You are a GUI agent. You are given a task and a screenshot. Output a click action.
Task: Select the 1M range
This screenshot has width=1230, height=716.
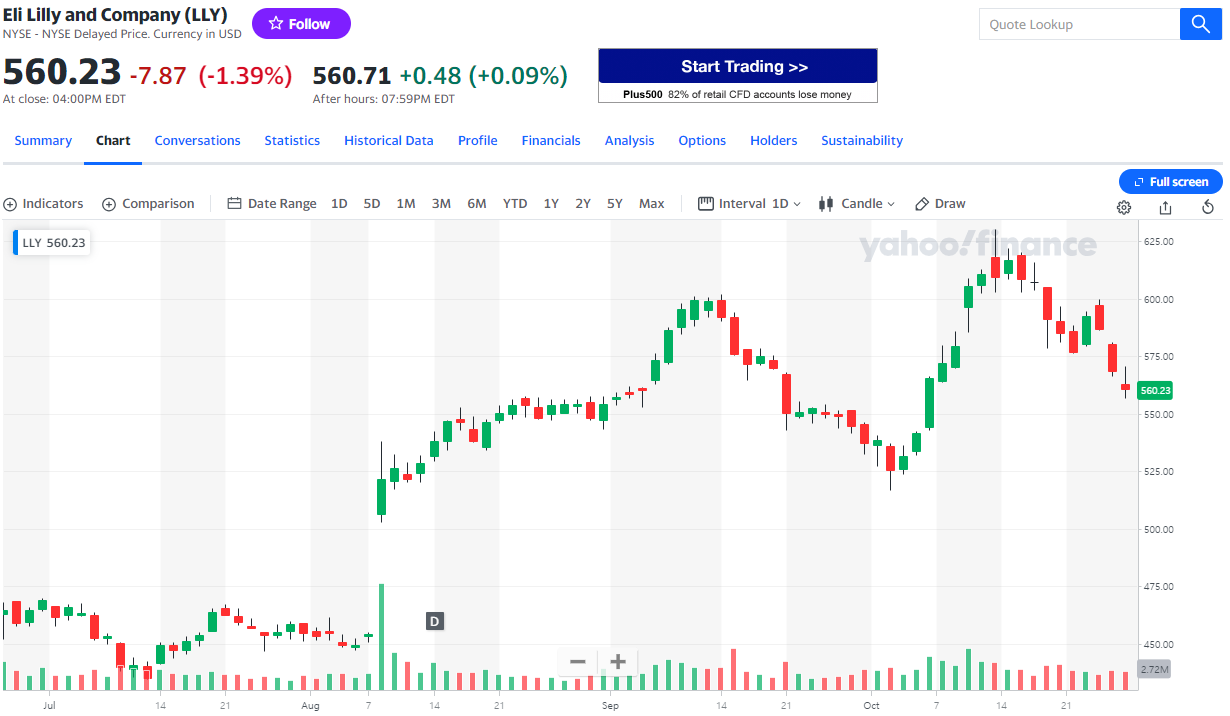click(406, 203)
